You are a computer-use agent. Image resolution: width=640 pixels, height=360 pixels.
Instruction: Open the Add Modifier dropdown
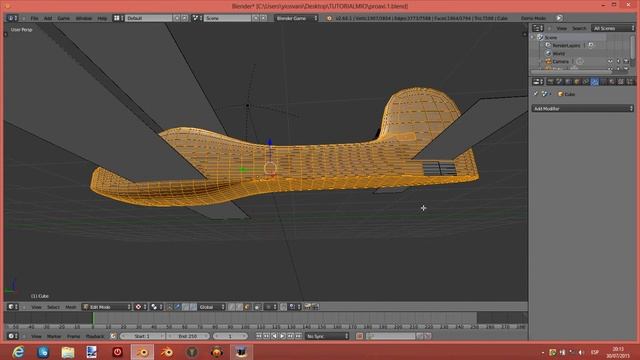(x=582, y=109)
